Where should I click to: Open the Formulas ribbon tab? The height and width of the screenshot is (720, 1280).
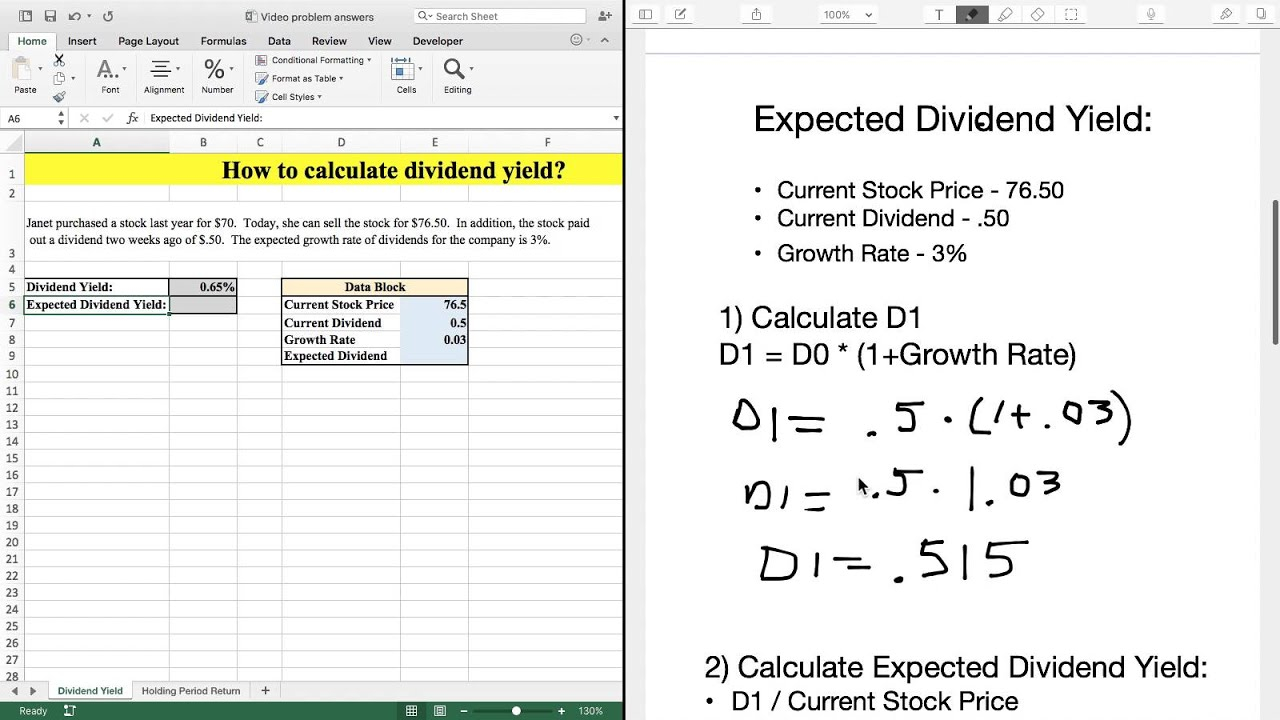coord(223,41)
